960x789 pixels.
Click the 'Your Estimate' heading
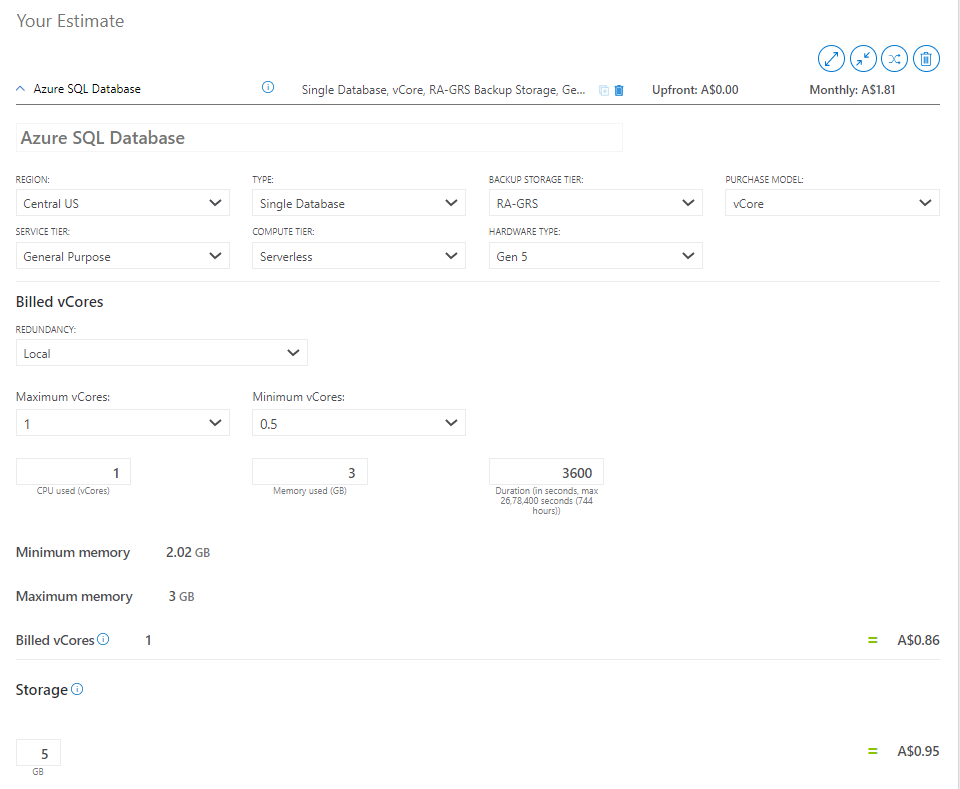(70, 21)
